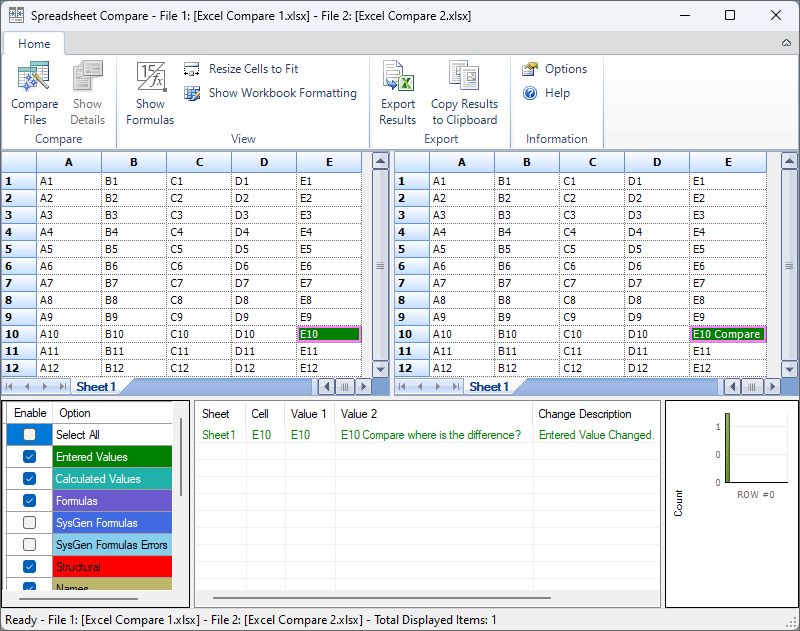Click the options list horizontal scrollbar
The height and width of the screenshot is (631, 800).
78,599
